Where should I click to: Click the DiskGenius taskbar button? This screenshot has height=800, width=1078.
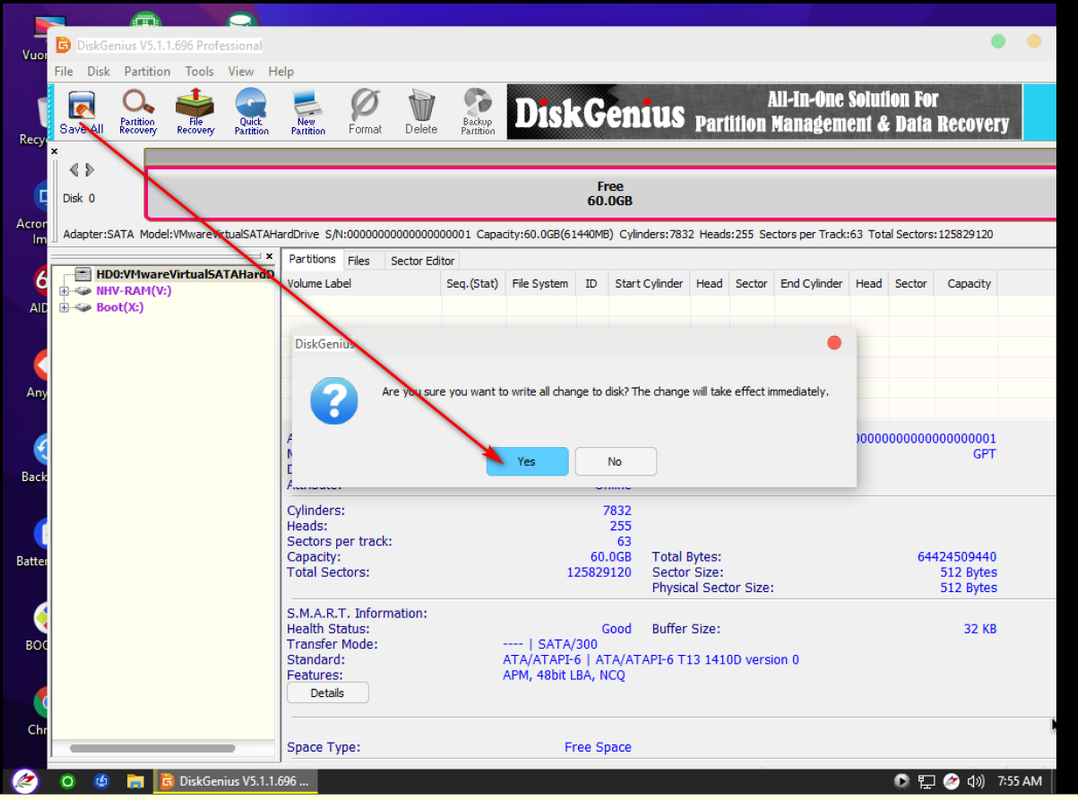(x=234, y=781)
